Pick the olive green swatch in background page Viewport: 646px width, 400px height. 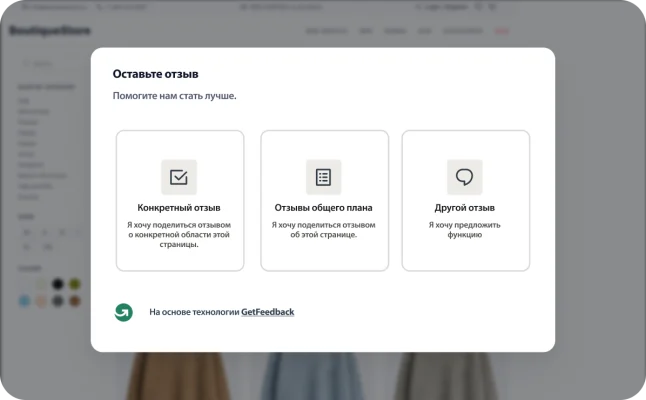click(x=75, y=284)
